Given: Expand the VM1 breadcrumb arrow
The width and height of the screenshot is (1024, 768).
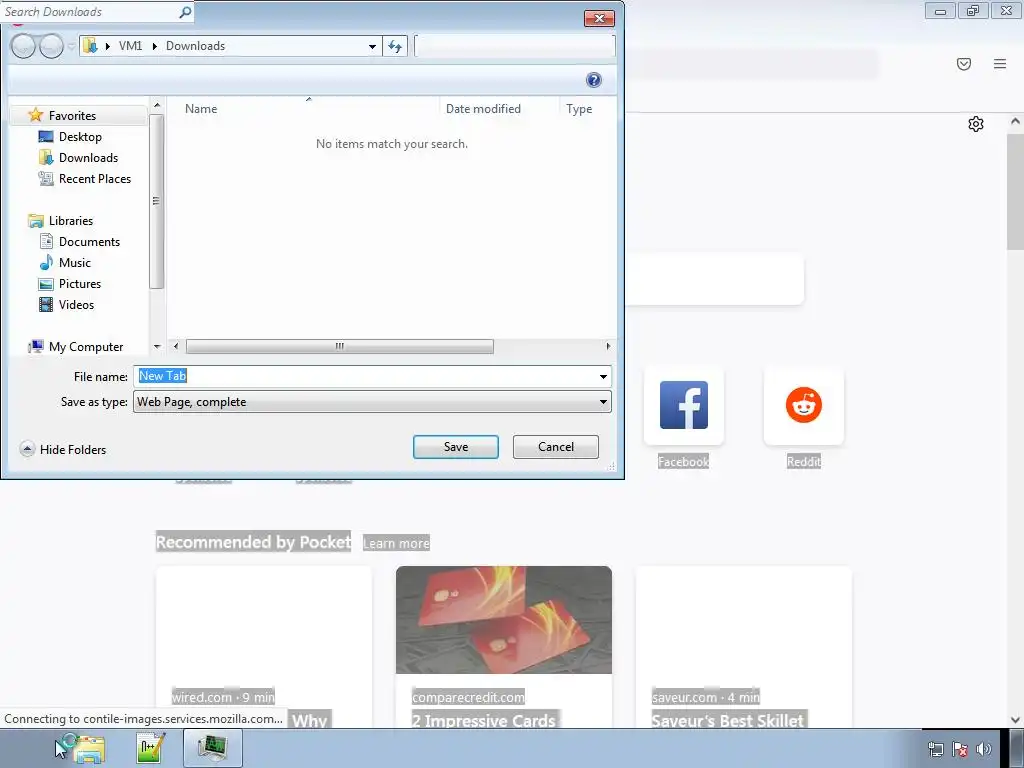Looking at the screenshot, I should 155,46.
